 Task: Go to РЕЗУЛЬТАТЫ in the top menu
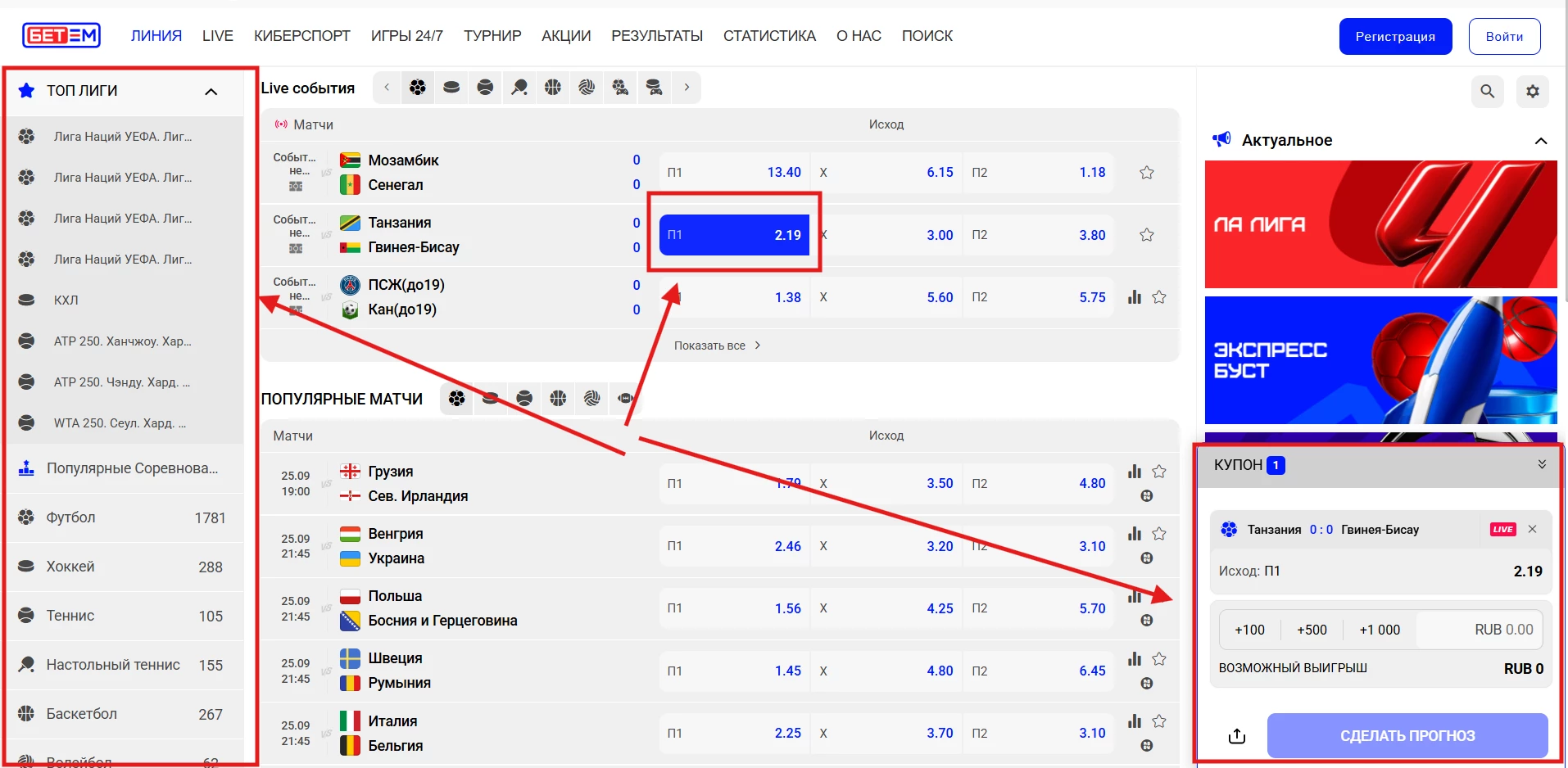coord(657,36)
